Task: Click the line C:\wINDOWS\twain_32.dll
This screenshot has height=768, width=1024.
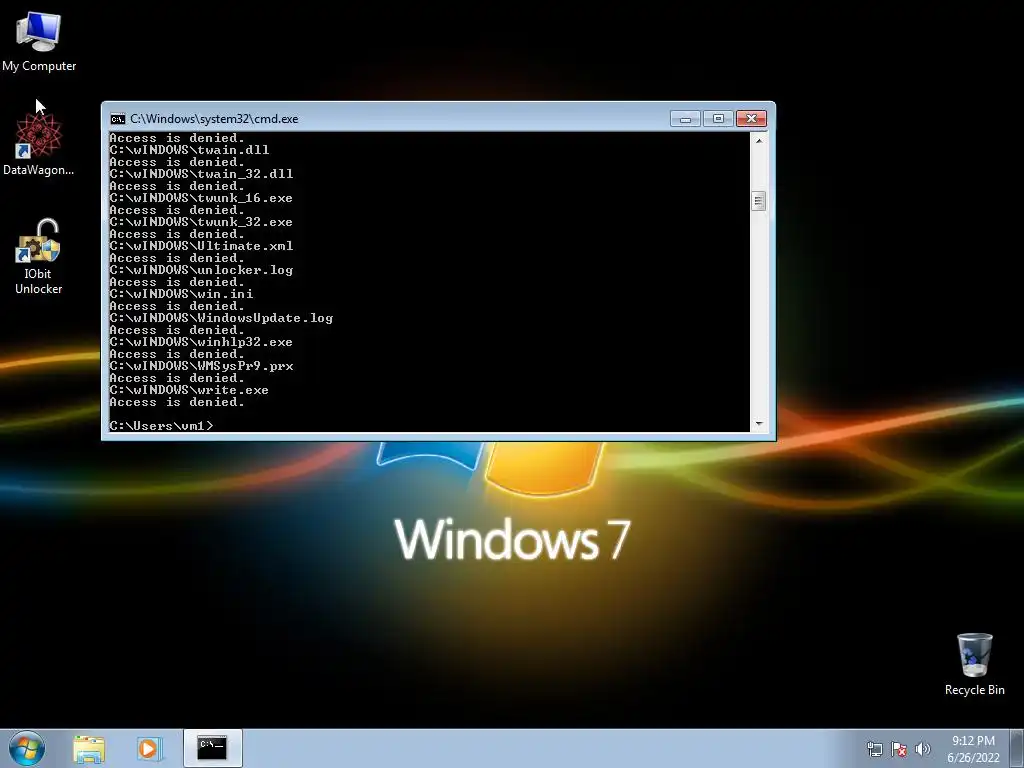Action: [x=201, y=174]
